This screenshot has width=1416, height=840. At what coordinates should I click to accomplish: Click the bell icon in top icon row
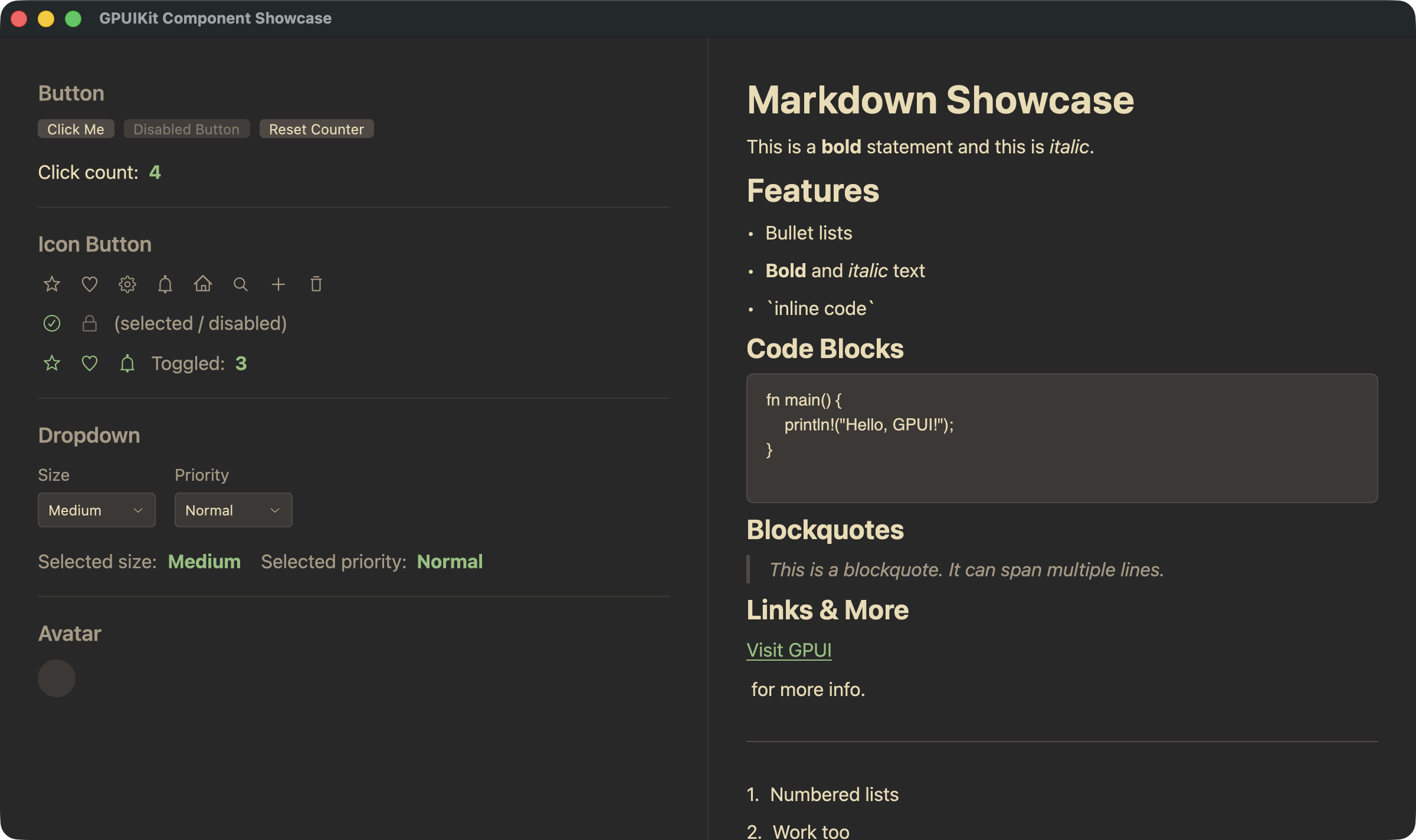point(165,284)
